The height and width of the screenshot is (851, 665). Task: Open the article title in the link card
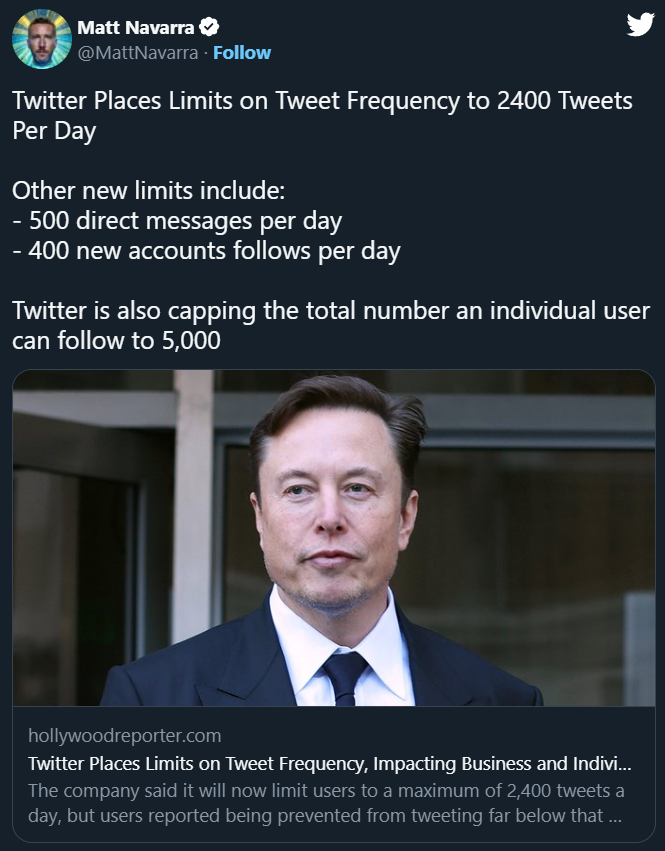(330, 765)
